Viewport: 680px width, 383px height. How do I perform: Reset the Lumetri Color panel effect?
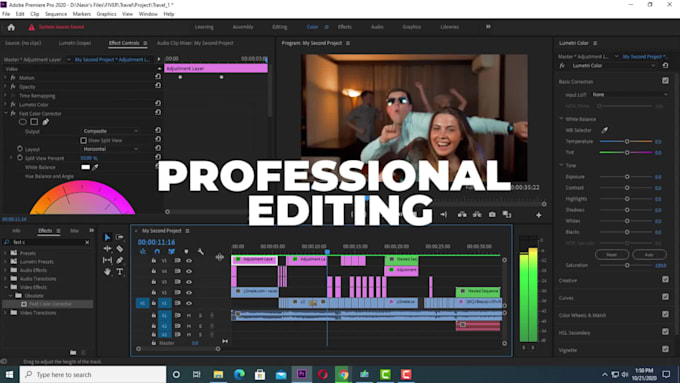point(665,65)
